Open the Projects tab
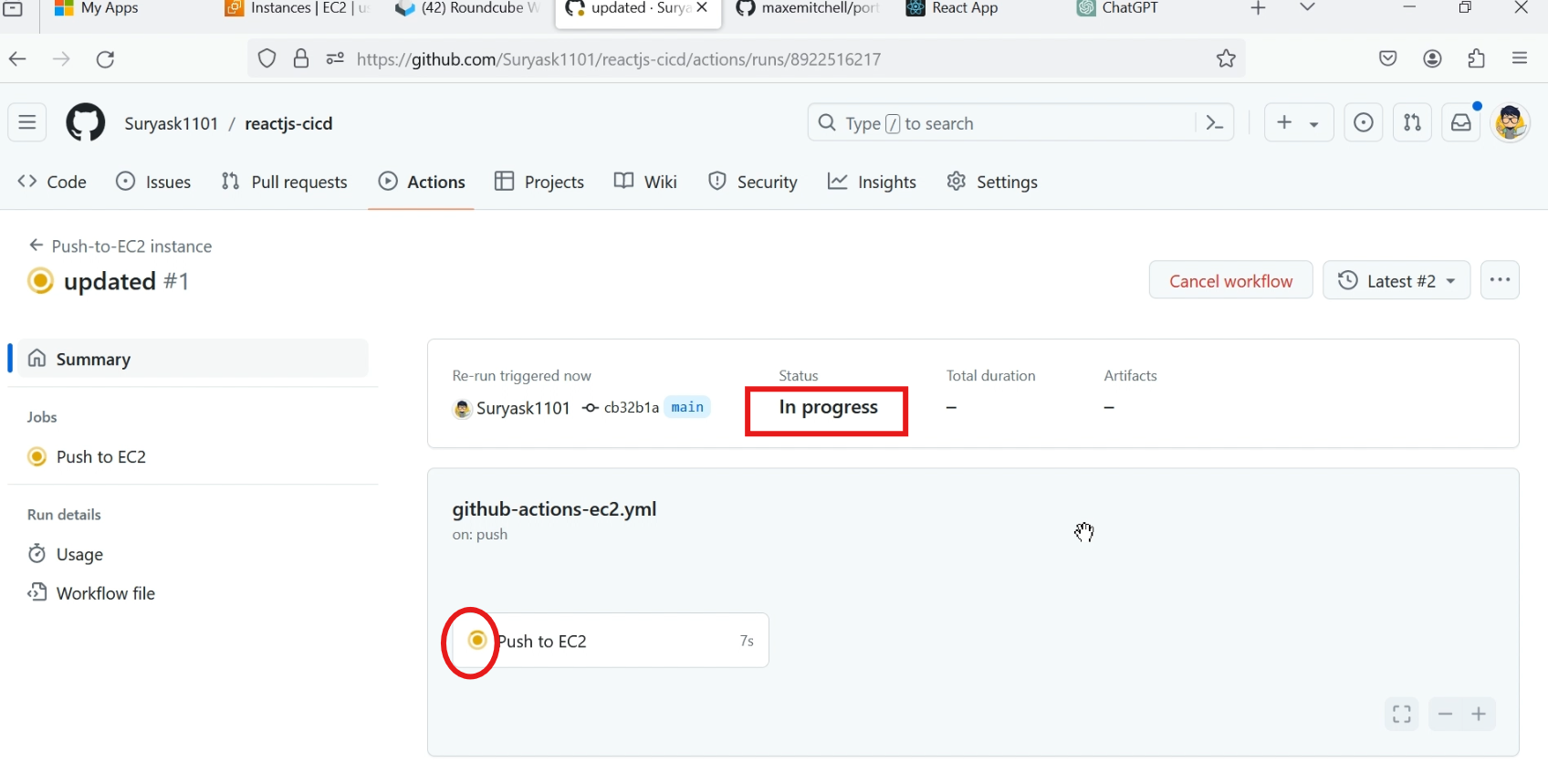The image size is (1548, 784). tap(539, 182)
